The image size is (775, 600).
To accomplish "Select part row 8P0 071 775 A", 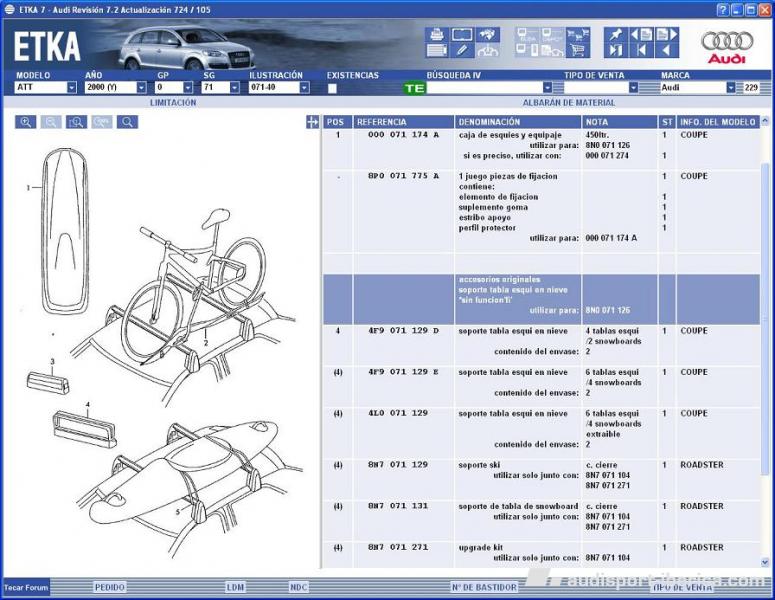I will 541,211.
